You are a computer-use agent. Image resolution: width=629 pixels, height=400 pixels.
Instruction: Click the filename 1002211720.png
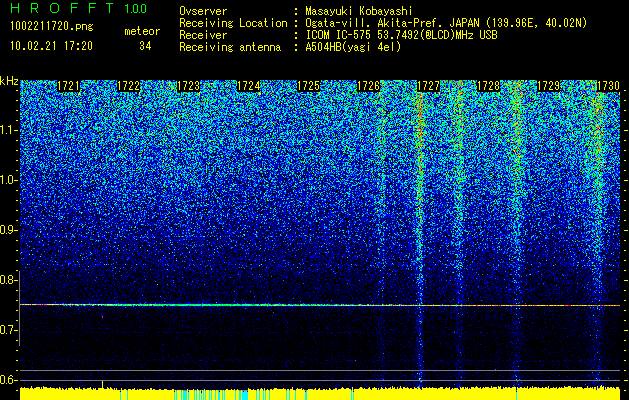pos(52,27)
